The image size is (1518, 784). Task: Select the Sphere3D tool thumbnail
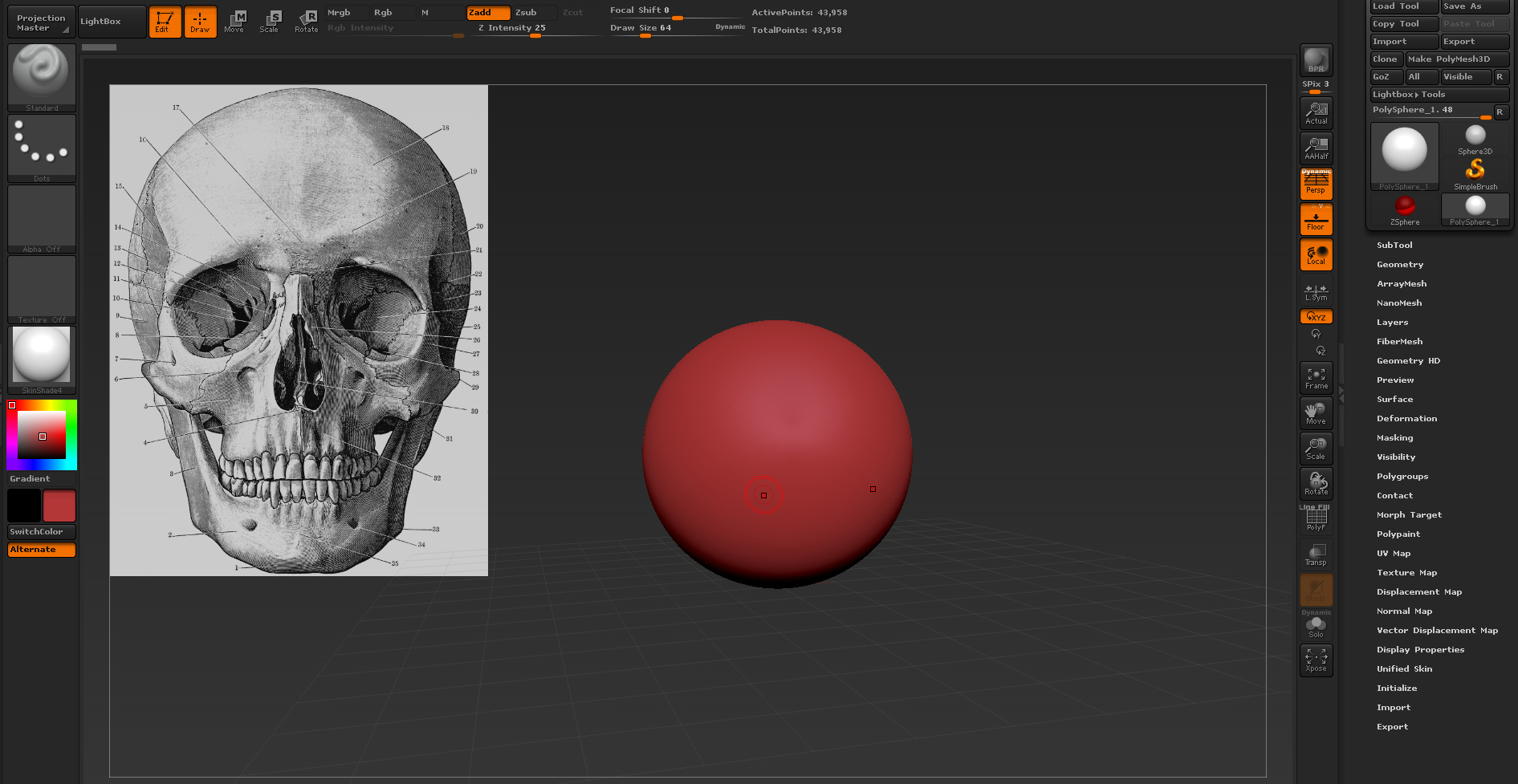(1475, 140)
